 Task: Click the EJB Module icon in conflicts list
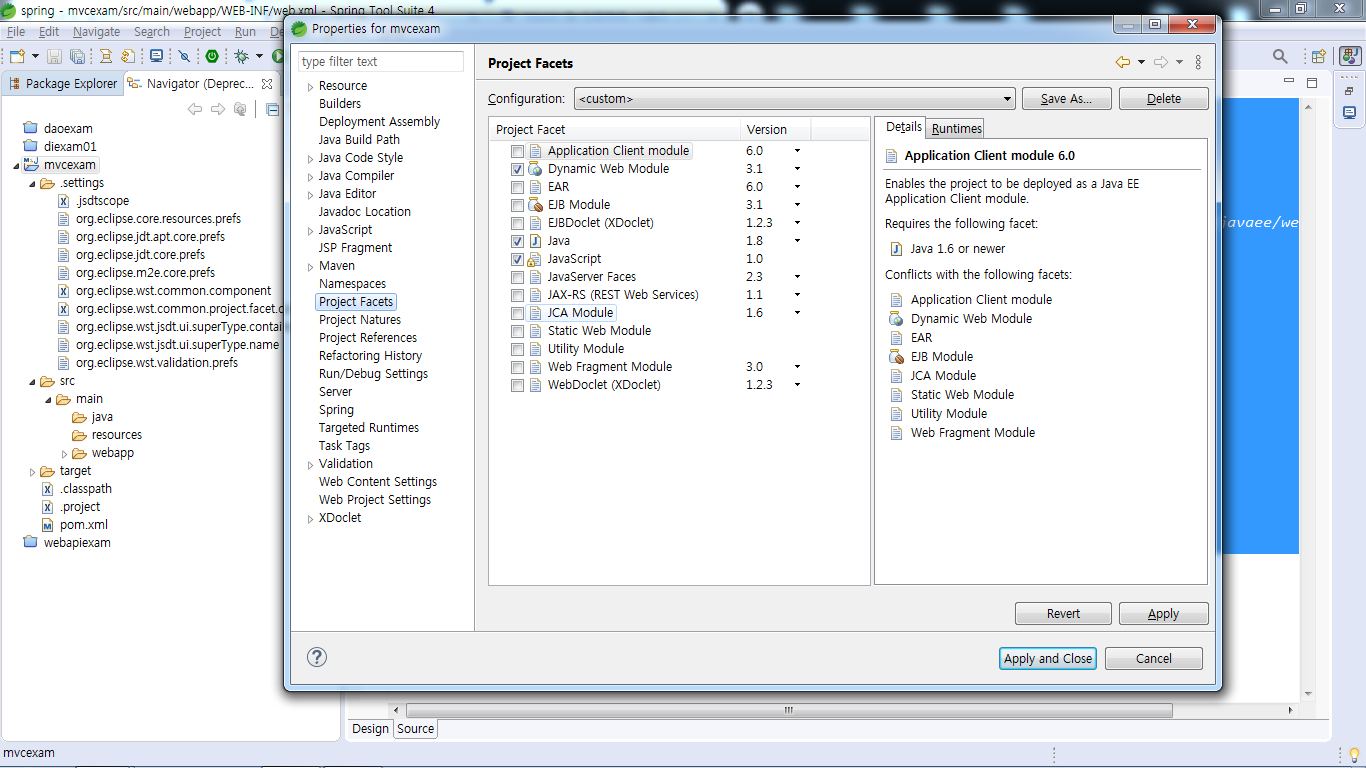point(896,356)
